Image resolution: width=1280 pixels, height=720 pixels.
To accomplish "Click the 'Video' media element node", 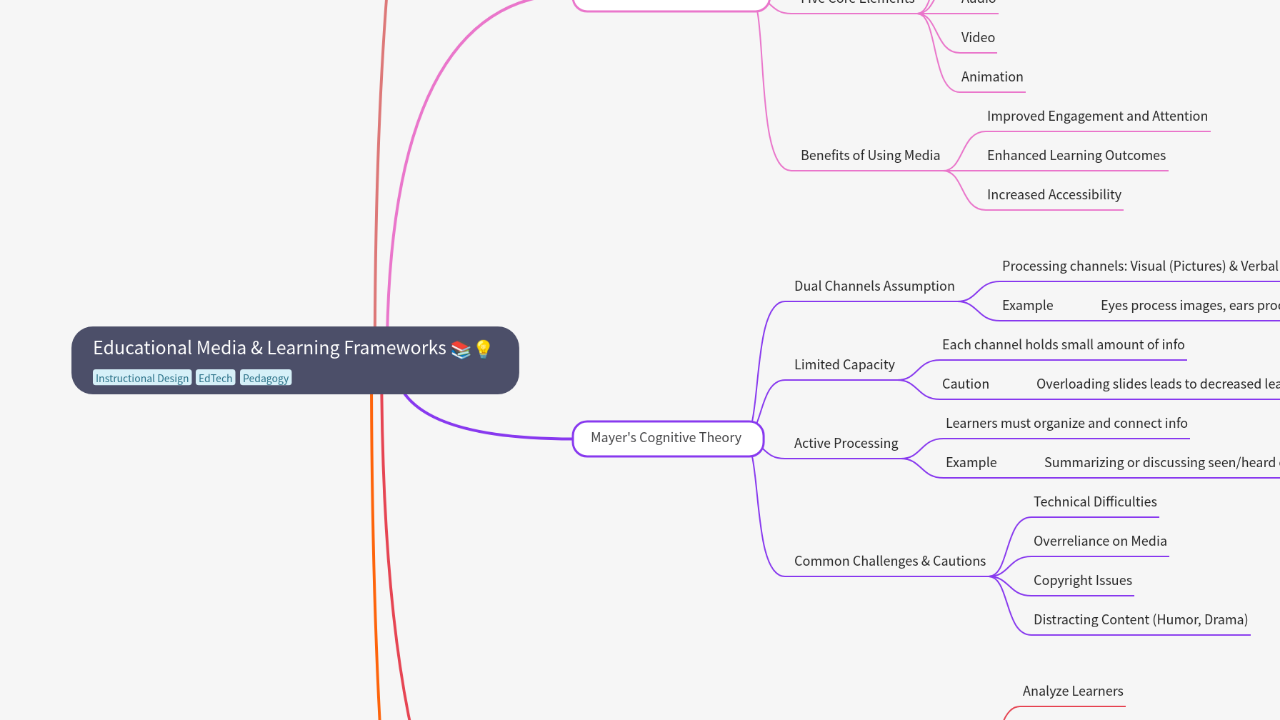I will click(x=977, y=37).
